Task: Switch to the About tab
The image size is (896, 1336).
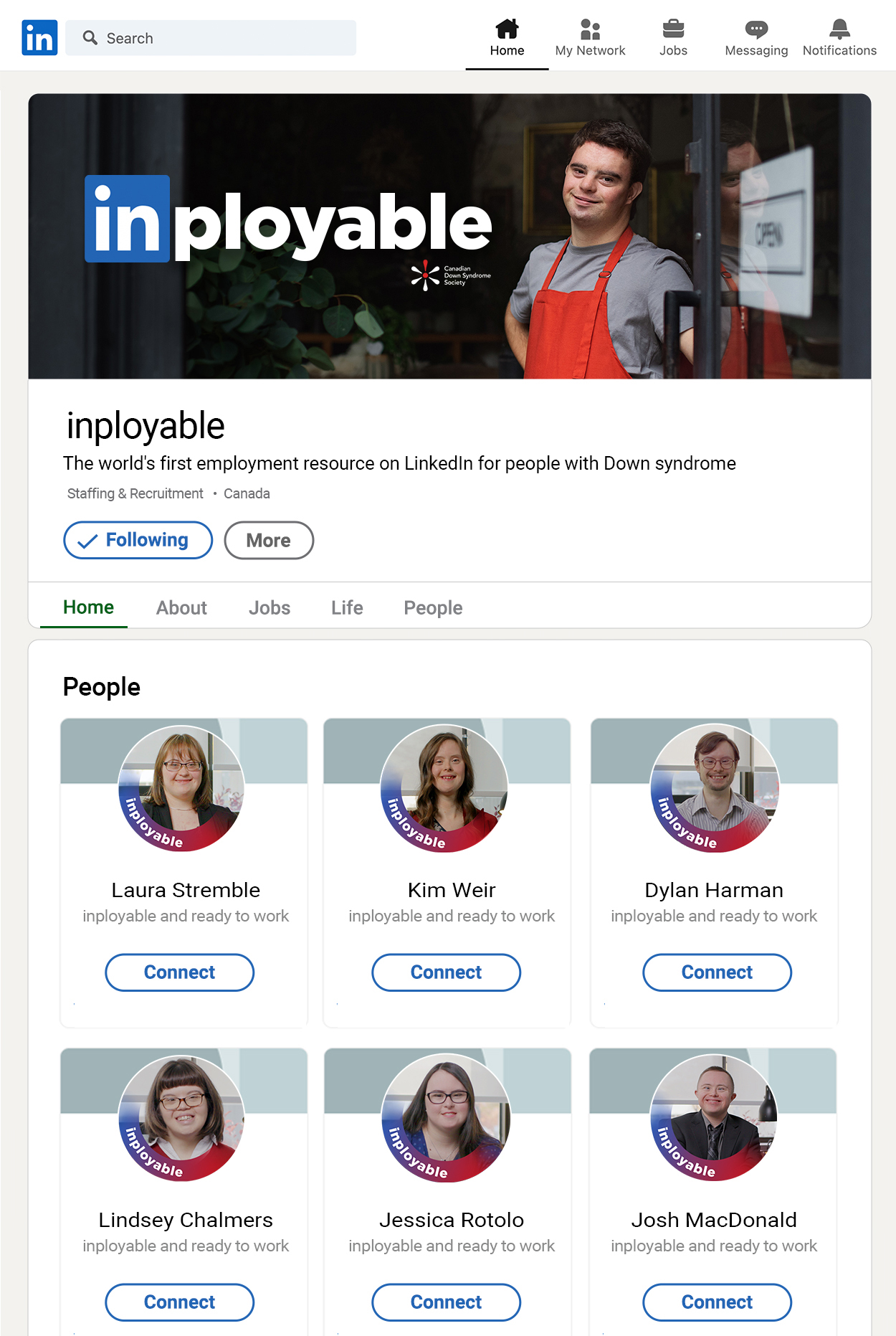Action: tap(181, 608)
